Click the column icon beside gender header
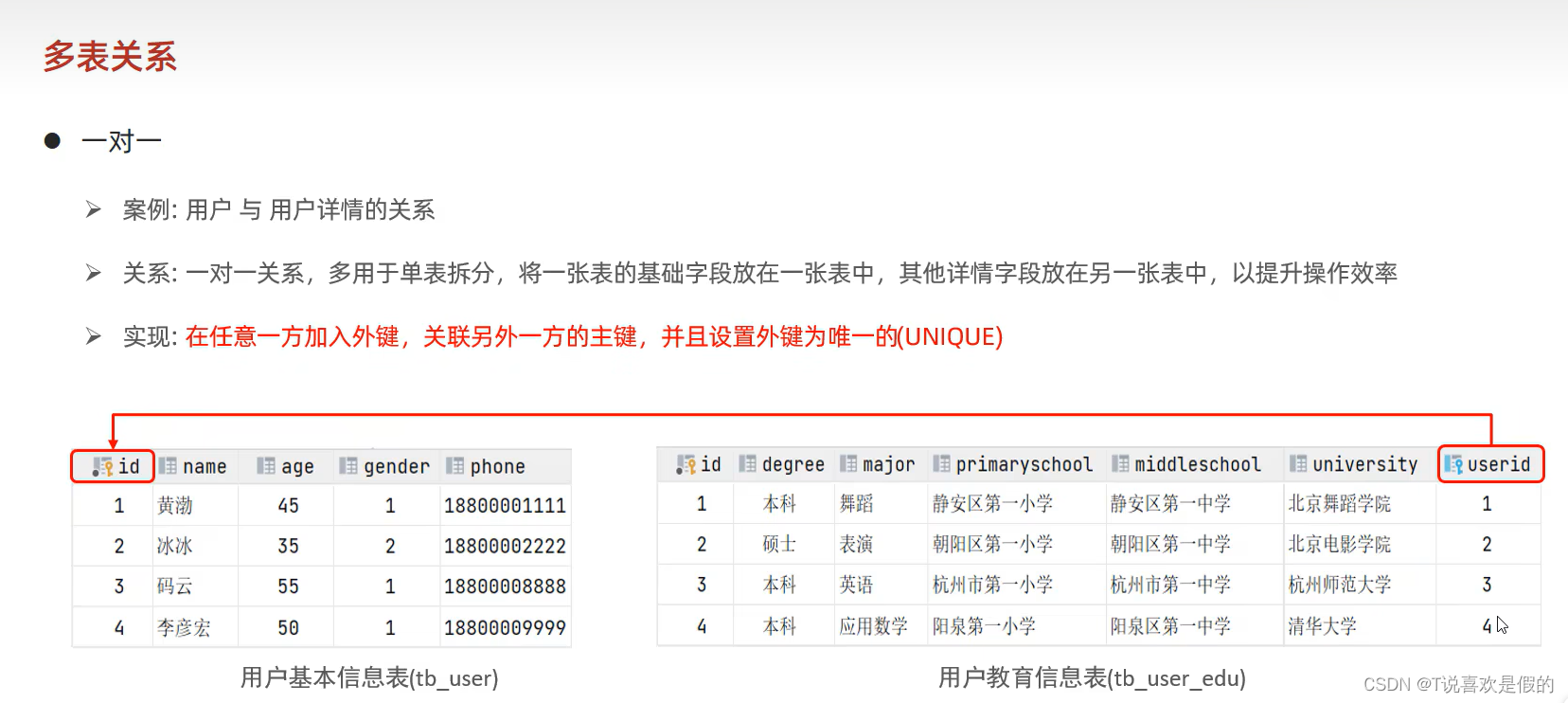Image resolution: width=1568 pixels, height=703 pixels. (x=348, y=466)
